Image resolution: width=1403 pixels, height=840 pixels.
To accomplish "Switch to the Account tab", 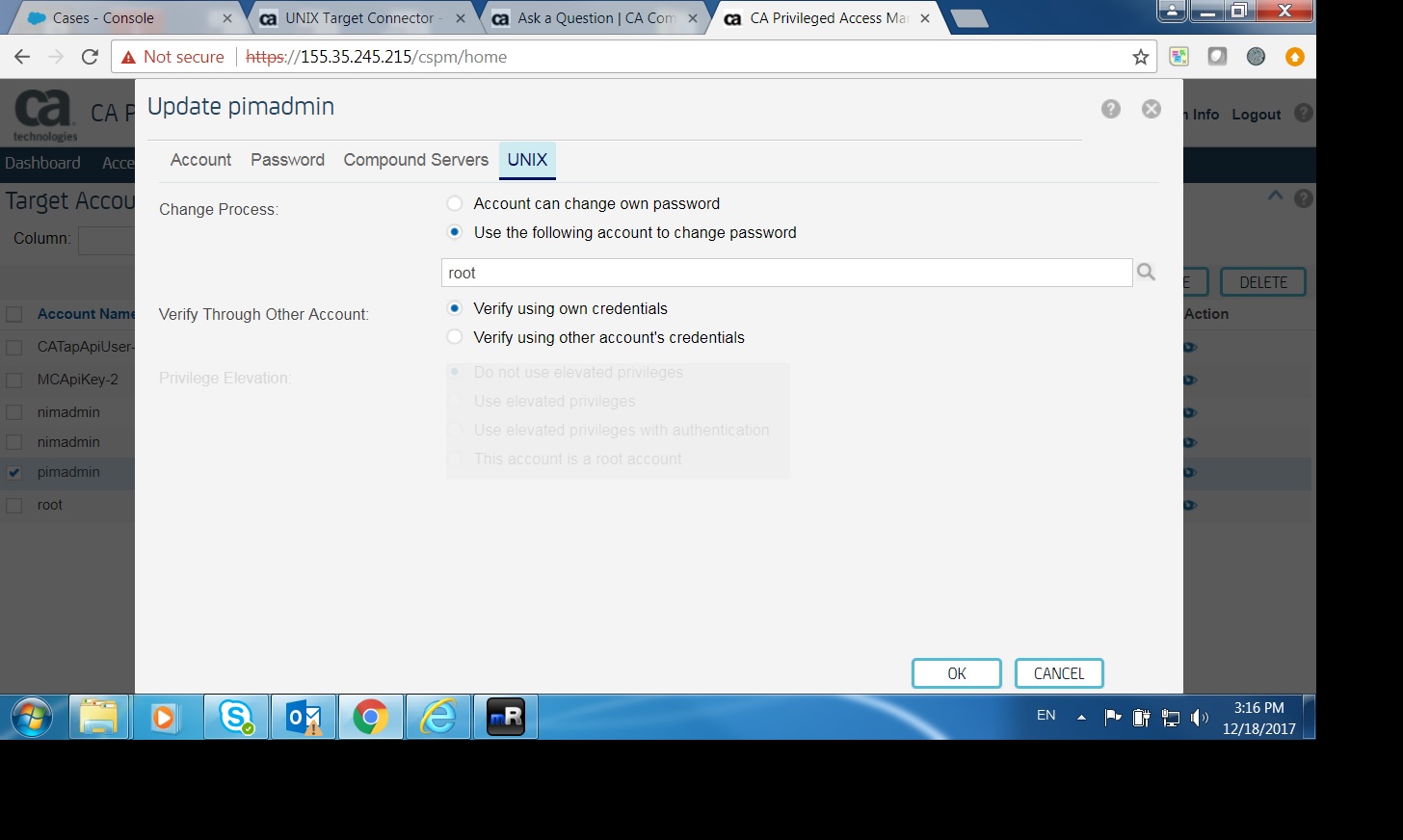I will (200, 160).
